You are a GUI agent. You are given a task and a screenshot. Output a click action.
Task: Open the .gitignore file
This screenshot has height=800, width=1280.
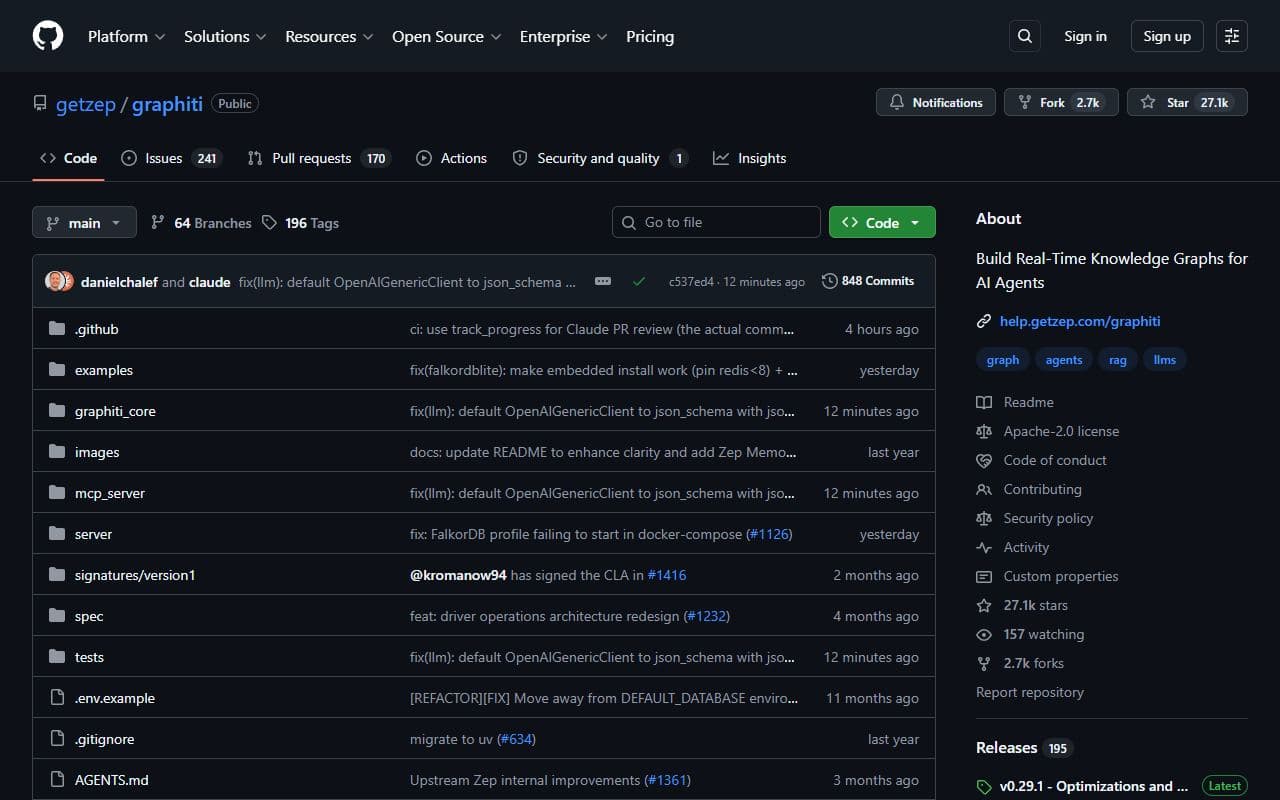[x=104, y=739]
